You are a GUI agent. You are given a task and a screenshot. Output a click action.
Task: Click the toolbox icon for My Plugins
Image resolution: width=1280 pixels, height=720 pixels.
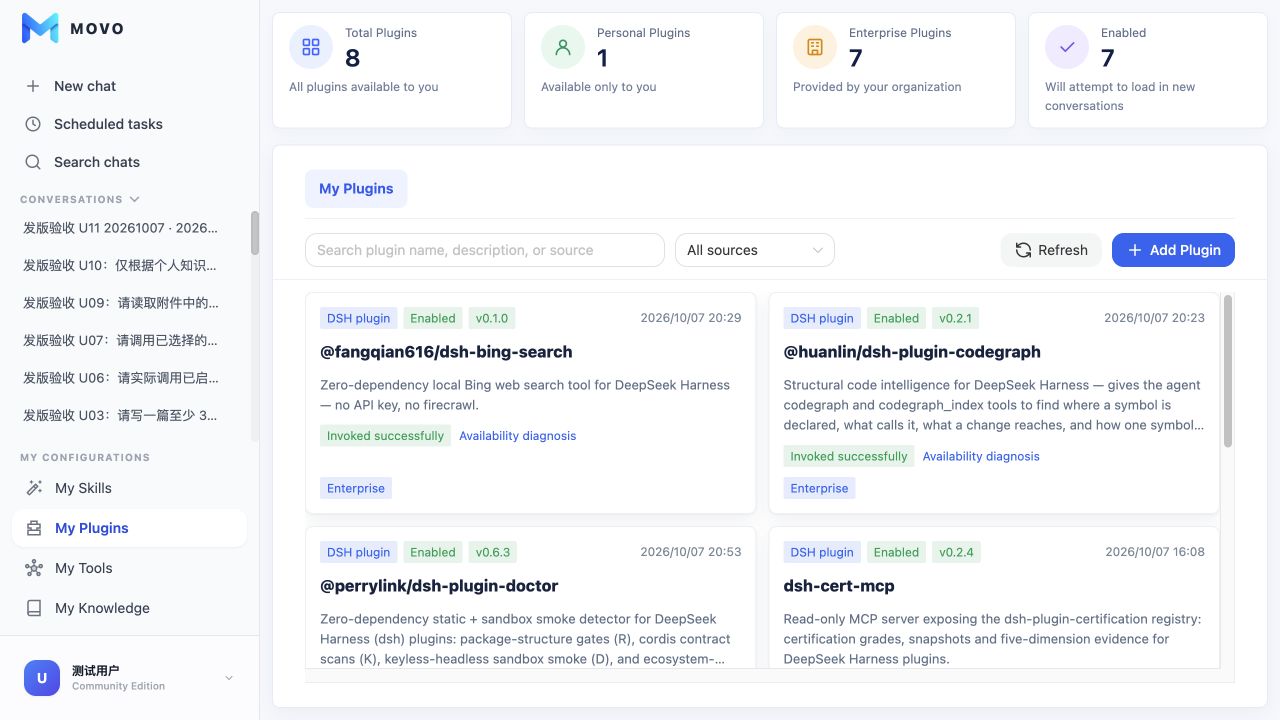click(34, 528)
